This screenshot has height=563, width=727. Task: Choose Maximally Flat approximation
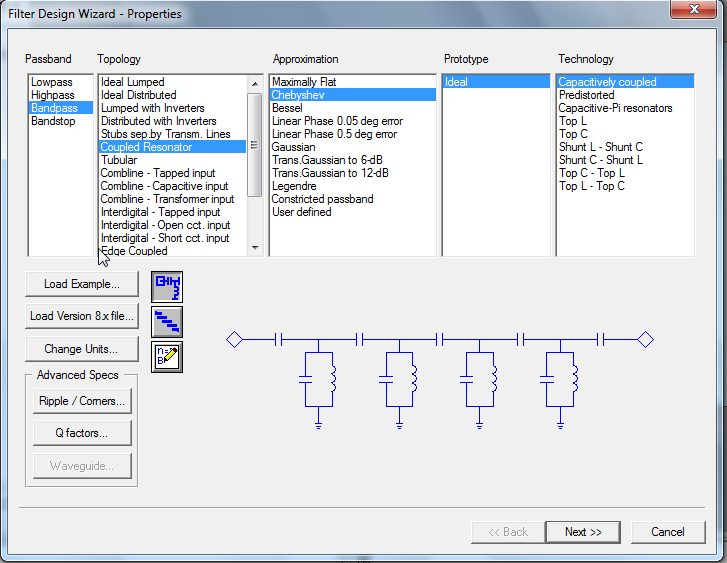click(x=304, y=82)
